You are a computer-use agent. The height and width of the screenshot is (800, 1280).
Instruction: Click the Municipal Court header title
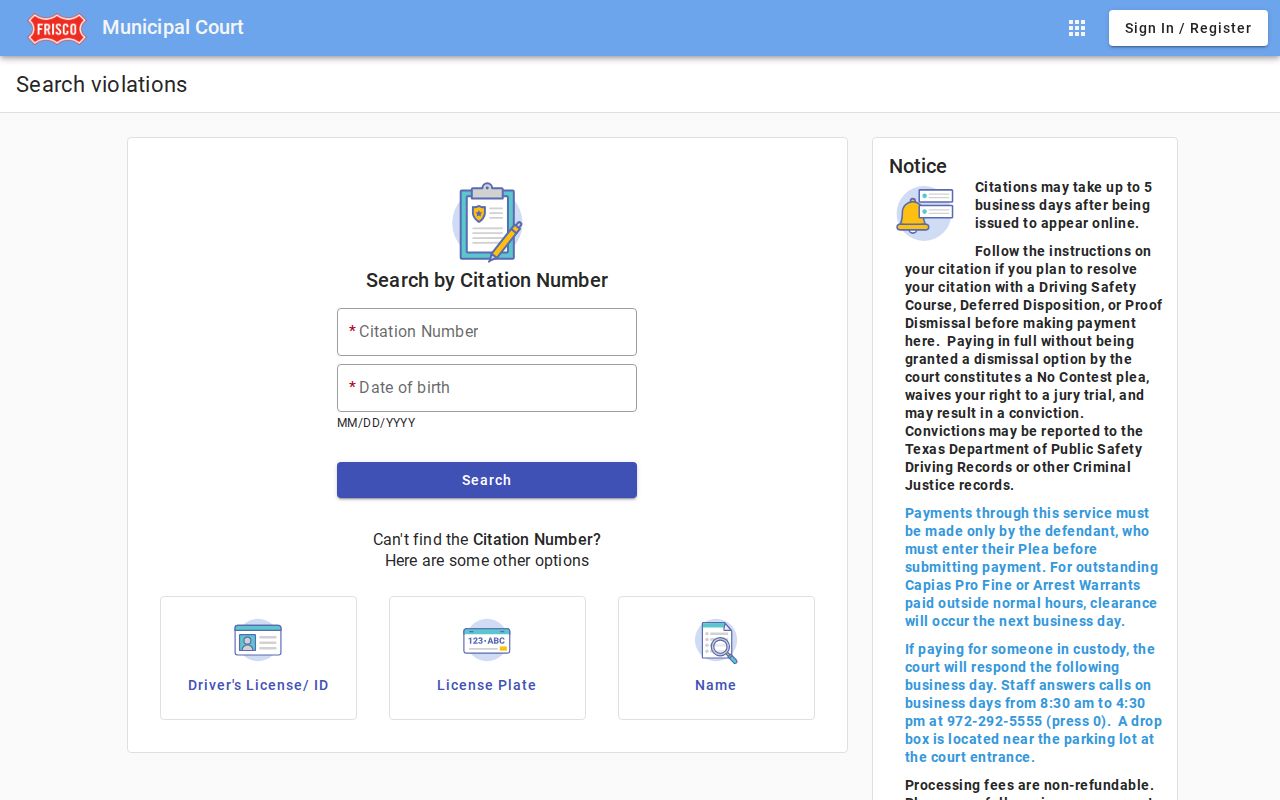click(173, 28)
